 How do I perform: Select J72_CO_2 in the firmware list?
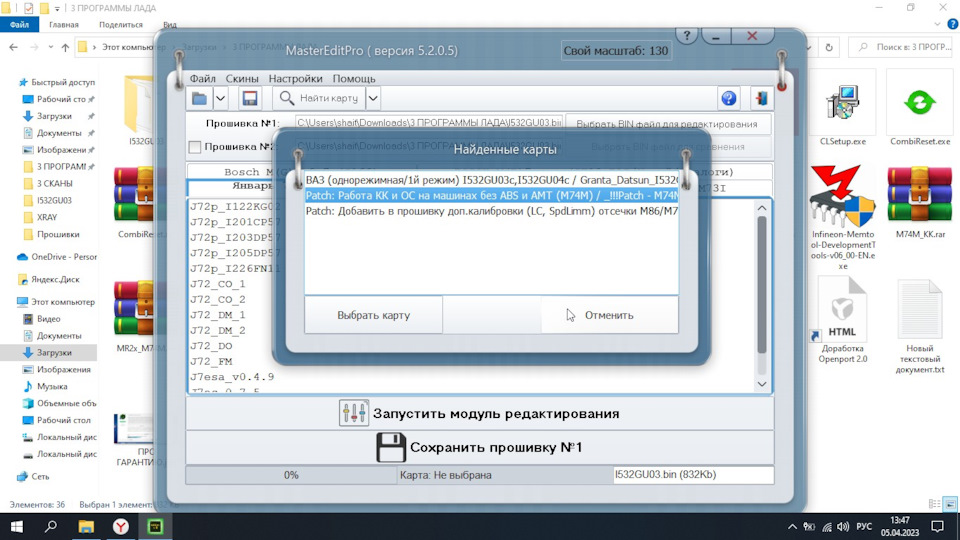[x=218, y=299]
